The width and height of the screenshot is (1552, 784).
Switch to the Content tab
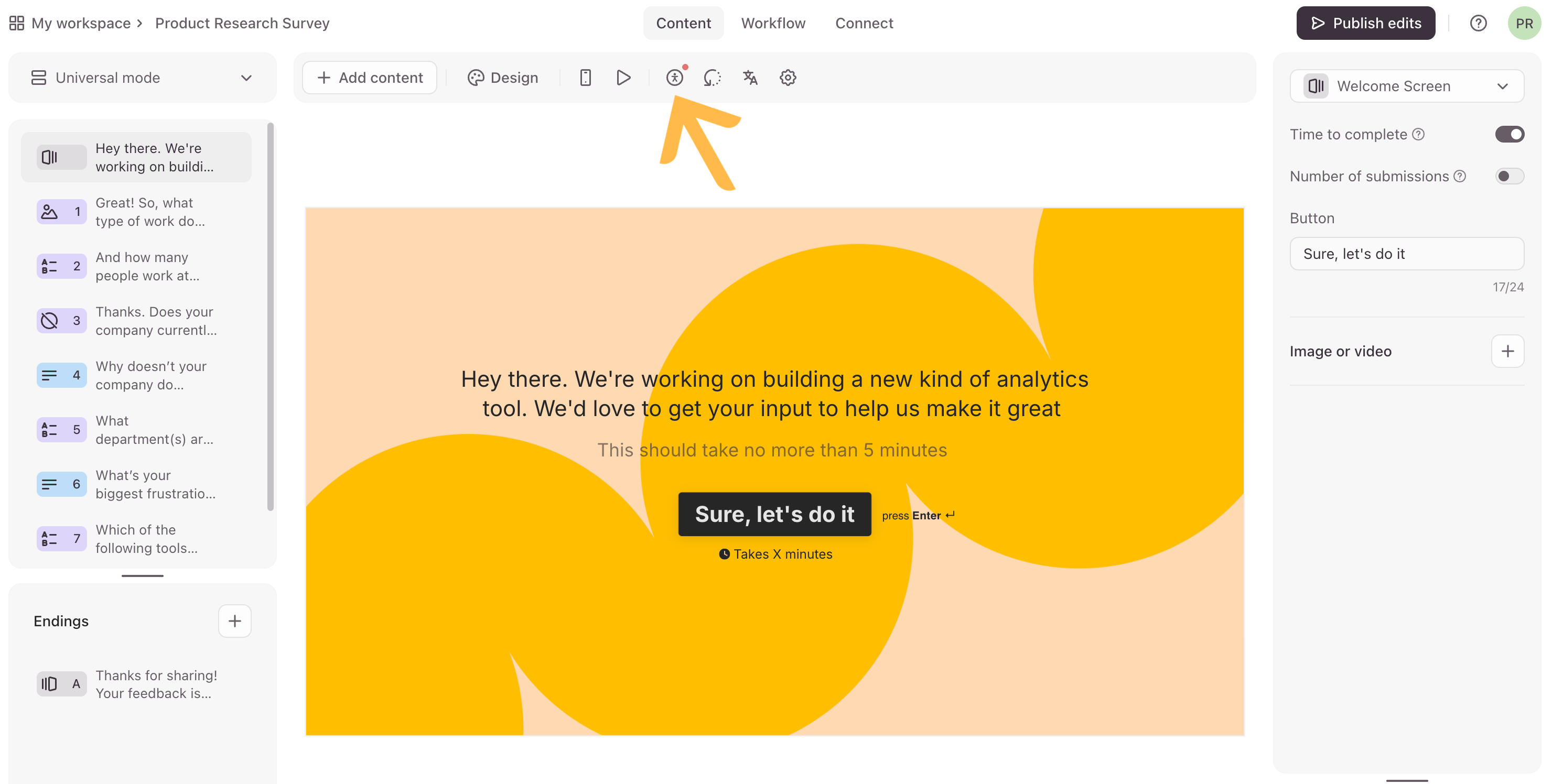click(683, 23)
